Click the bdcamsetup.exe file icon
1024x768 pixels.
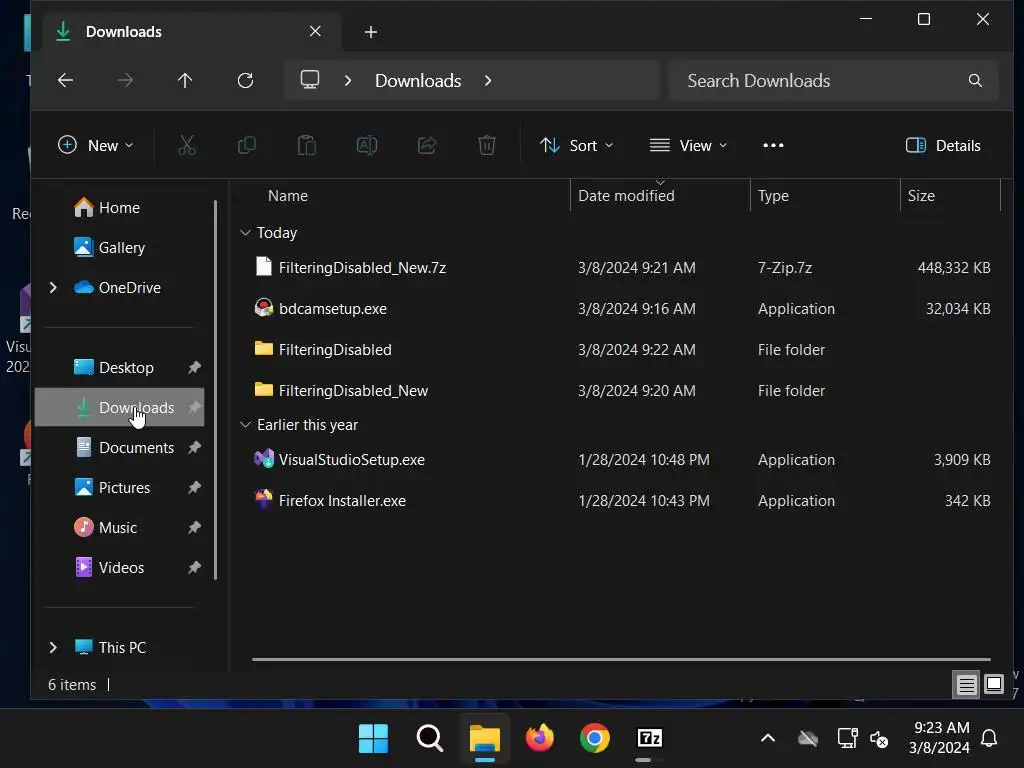263,308
